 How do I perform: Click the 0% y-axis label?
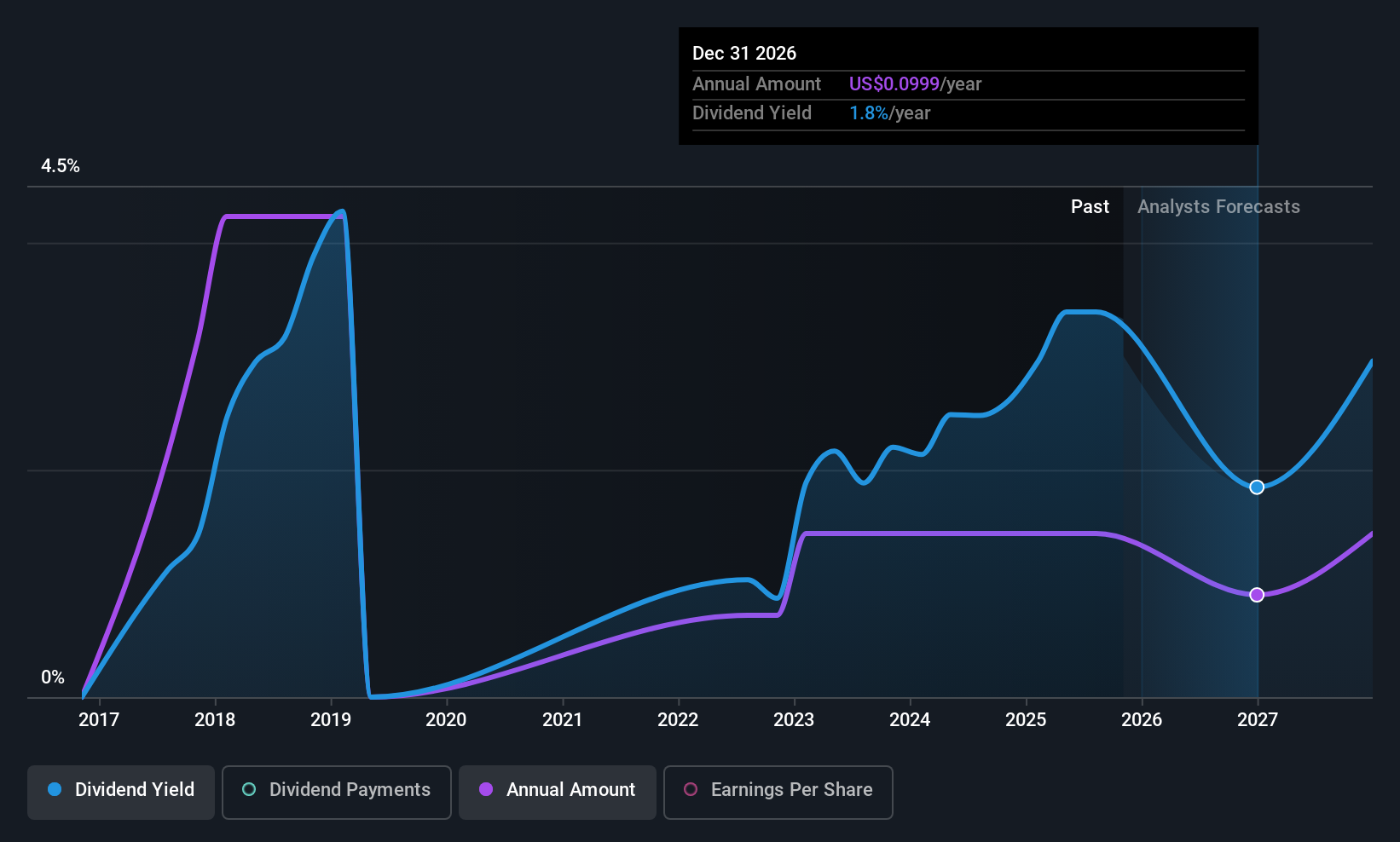pos(53,678)
